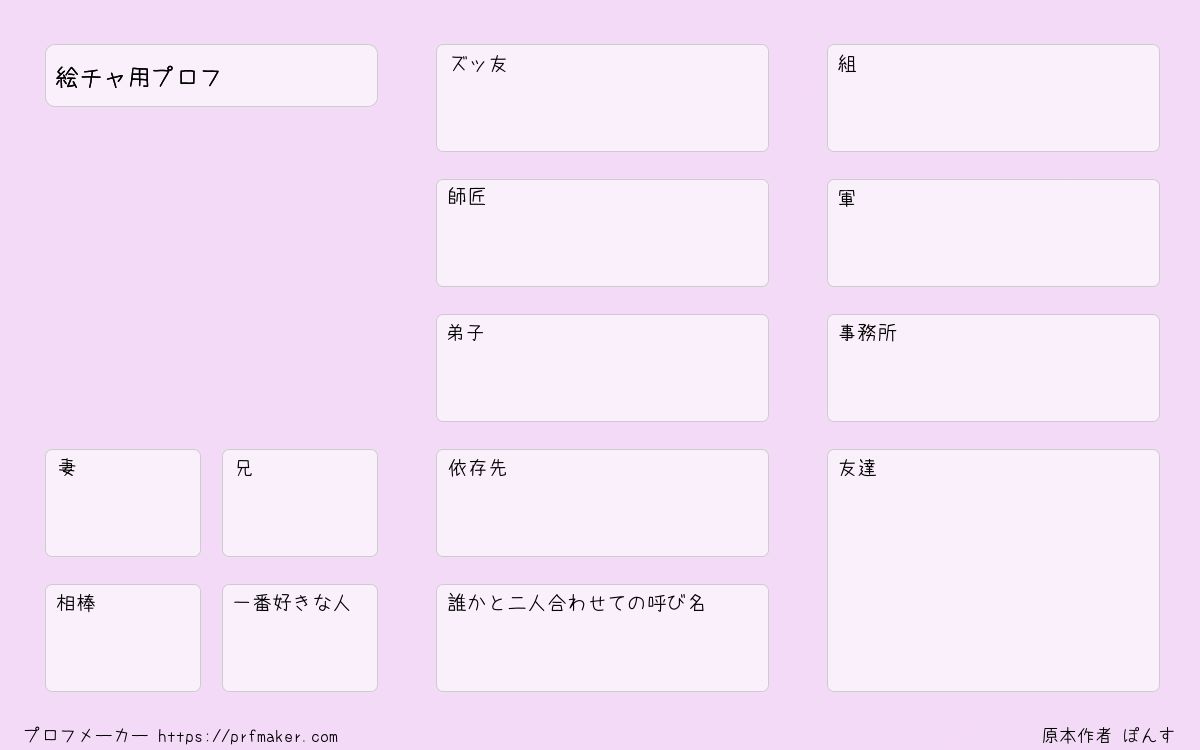This screenshot has height=750, width=1200.
Task: Click the ズッ友 label text
Action: coord(478,64)
